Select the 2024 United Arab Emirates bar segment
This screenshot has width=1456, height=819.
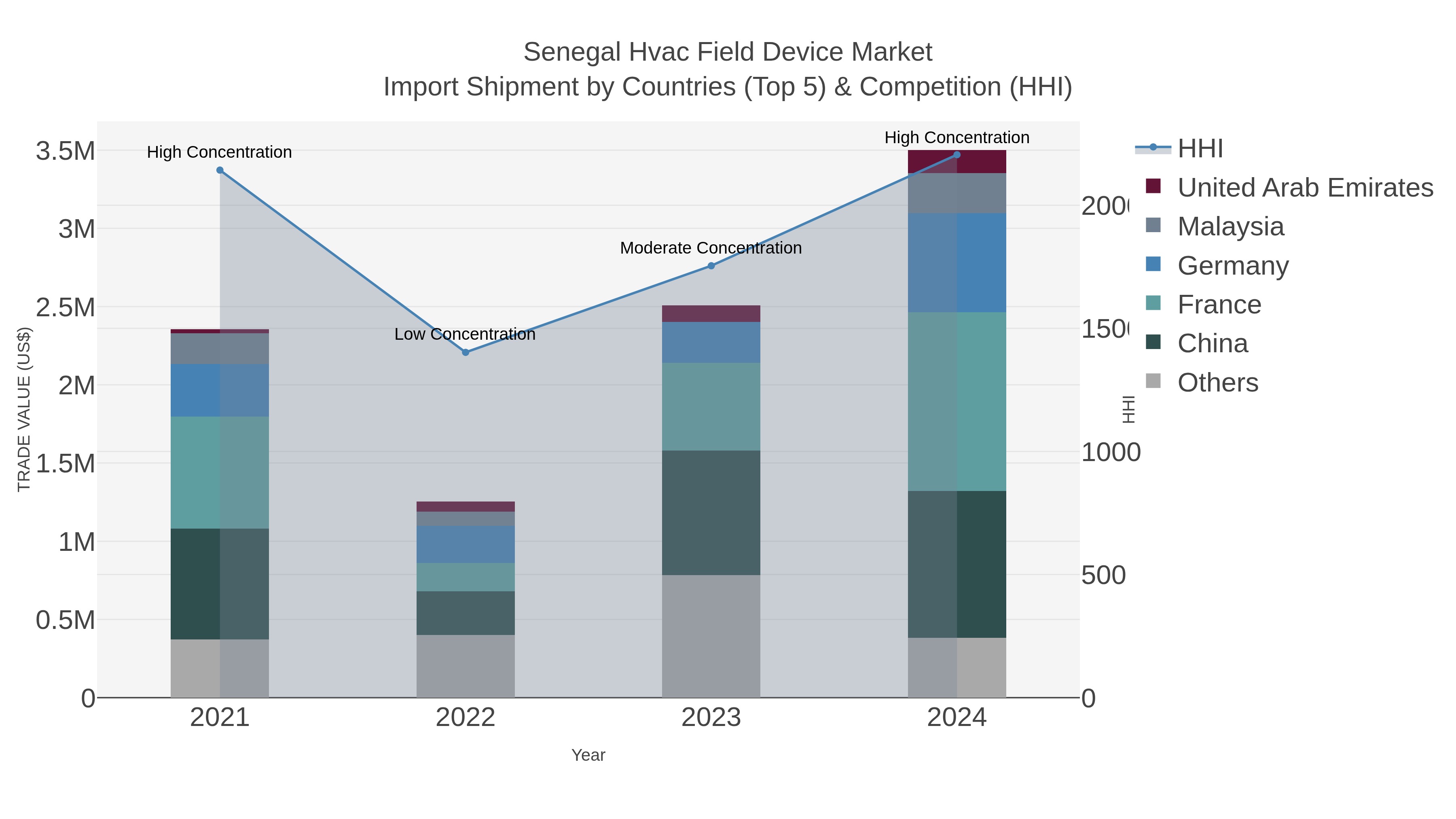coord(957,162)
